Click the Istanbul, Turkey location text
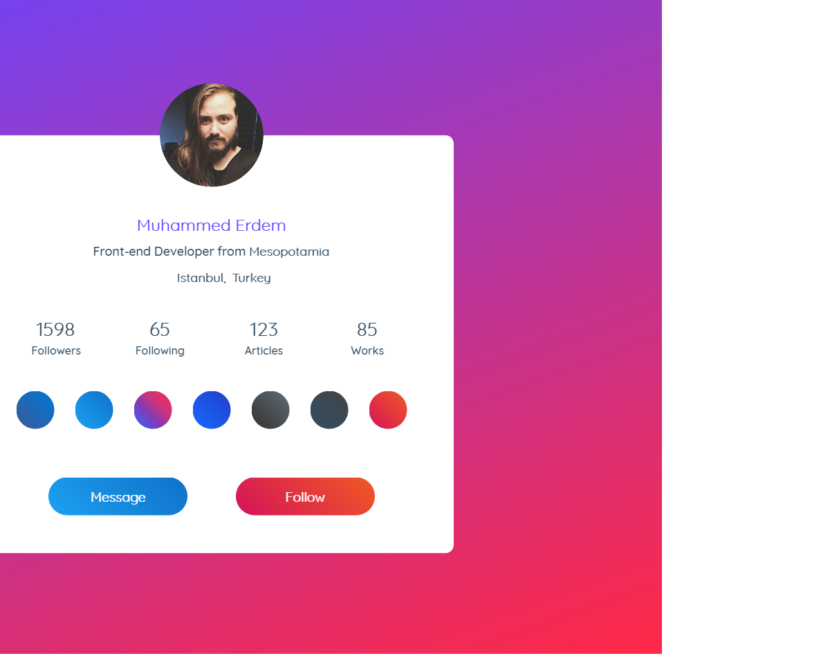 pyautogui.click(x=224, y=278)
